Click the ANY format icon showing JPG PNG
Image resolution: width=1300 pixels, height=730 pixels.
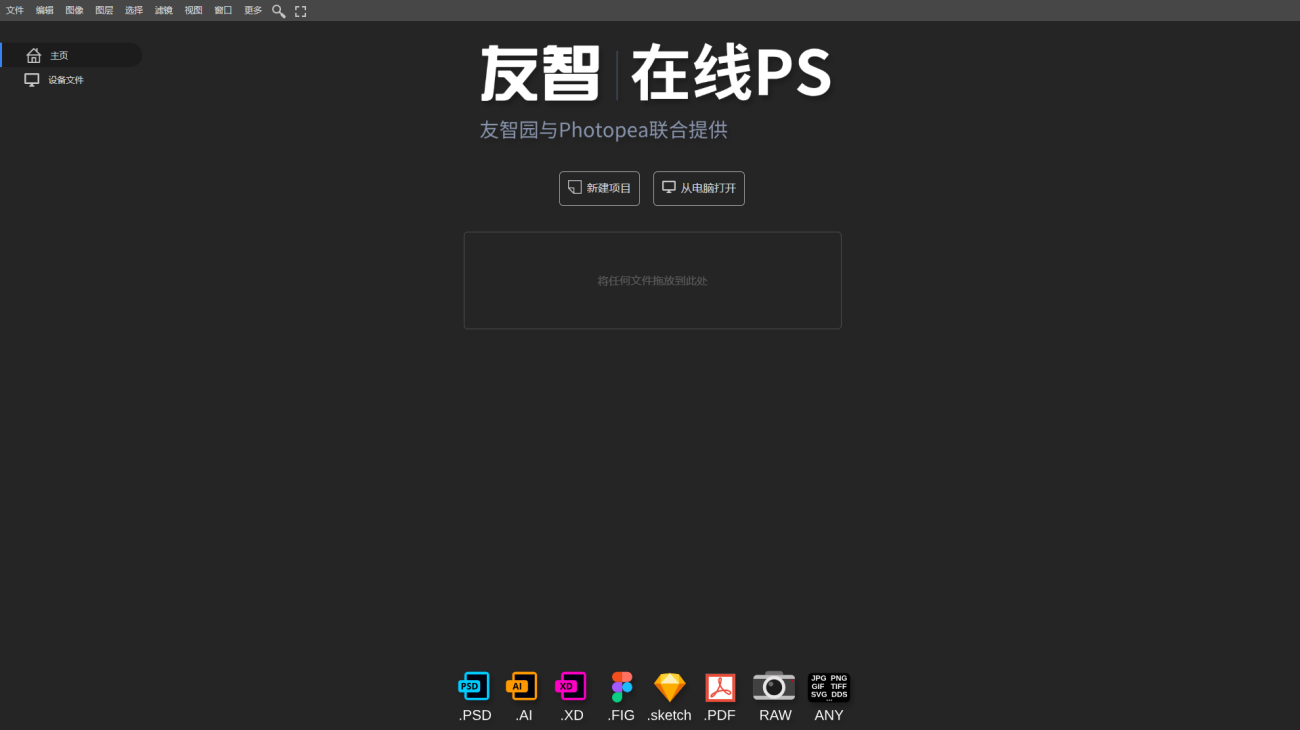point(828,687)
